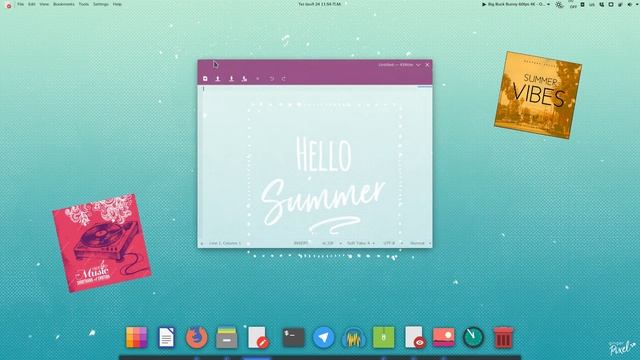Screen dimensions: 640x360
Task: Launch Audacity headphones icon from the dock
Action: coord(353,337)
